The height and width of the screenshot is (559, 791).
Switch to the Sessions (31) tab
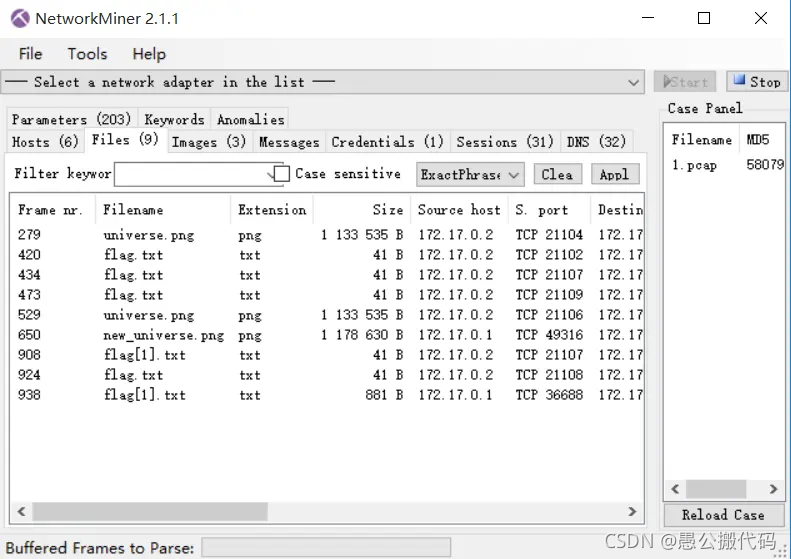point(504,142)
